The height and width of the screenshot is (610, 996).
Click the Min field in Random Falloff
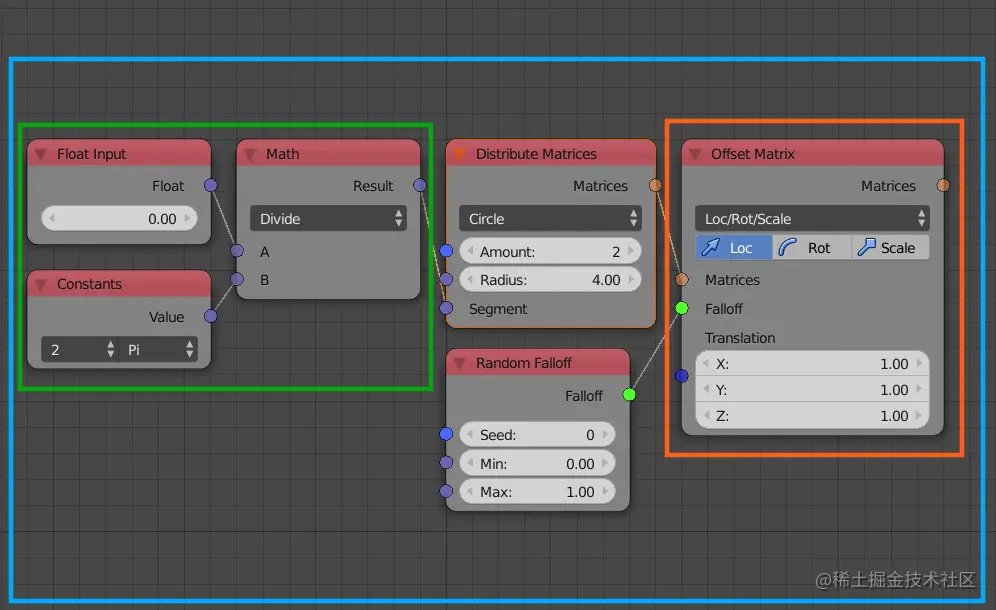point(537,464)
